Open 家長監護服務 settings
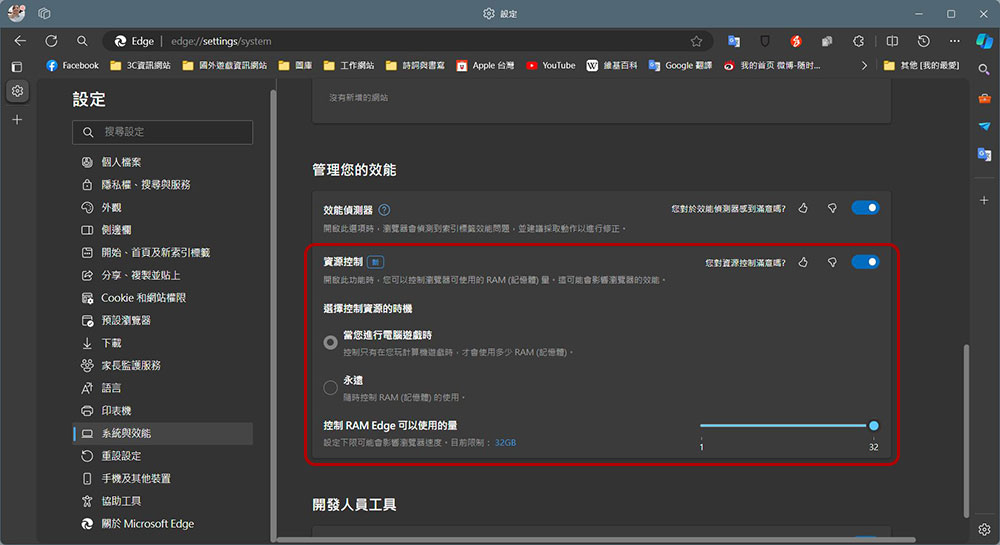This screenshot has height=545, width=1000. pos(163,365)
